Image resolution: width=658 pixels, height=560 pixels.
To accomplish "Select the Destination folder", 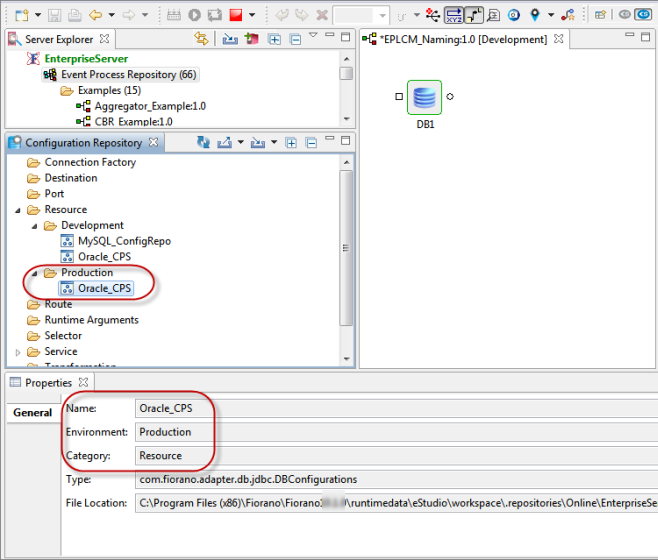I will (71, 178).
